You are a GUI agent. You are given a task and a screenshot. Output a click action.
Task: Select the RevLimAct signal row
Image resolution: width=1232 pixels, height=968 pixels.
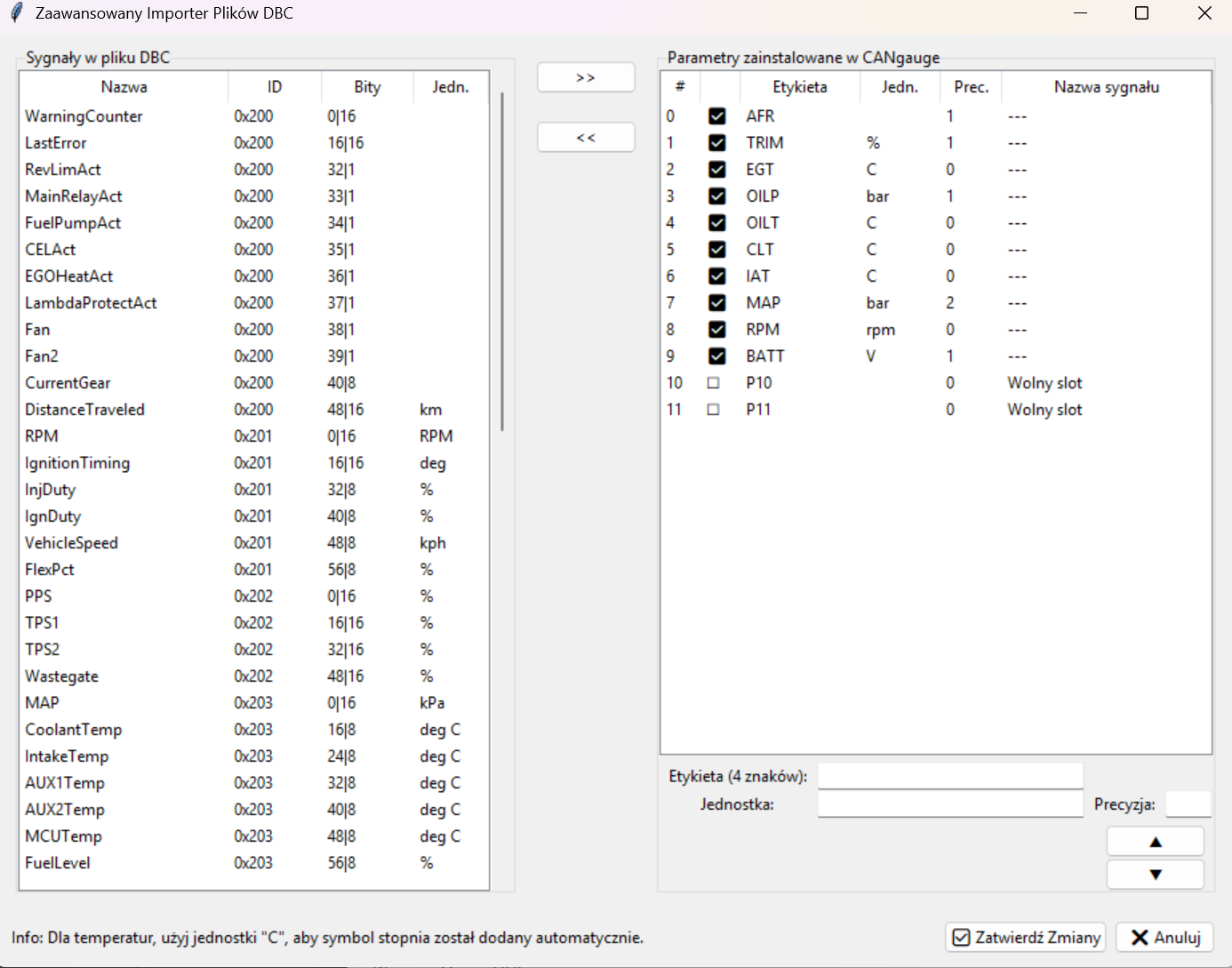254,170
